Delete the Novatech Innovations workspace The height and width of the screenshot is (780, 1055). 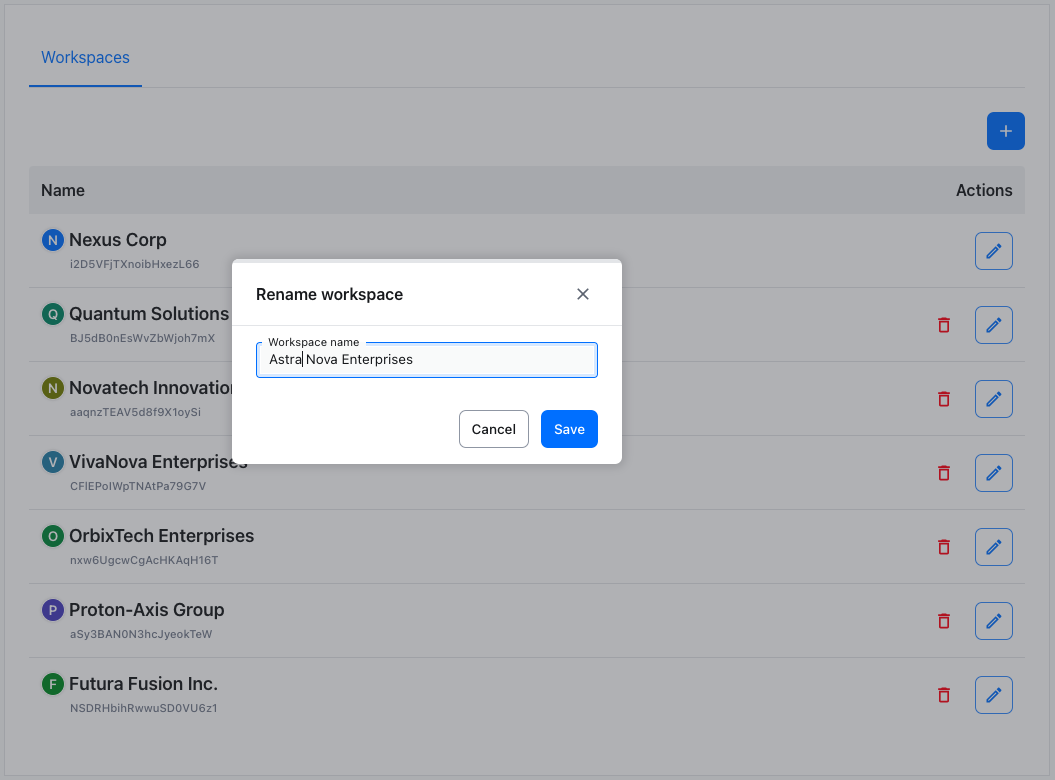coord(943,399)
